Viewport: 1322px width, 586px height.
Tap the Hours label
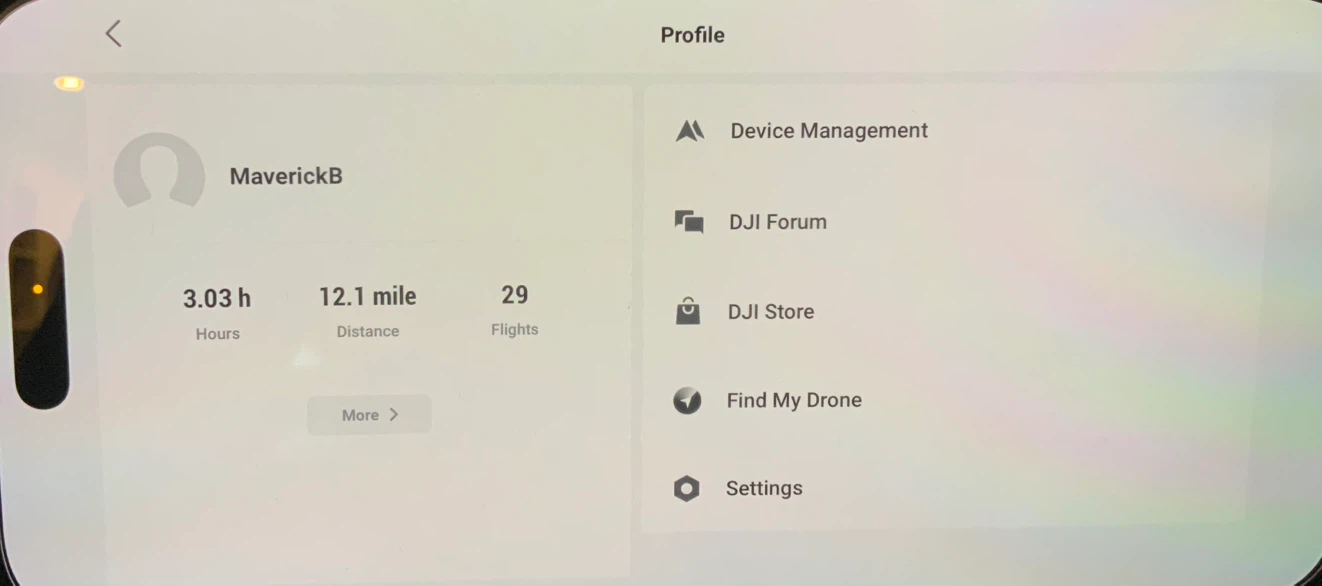[218, 334]
